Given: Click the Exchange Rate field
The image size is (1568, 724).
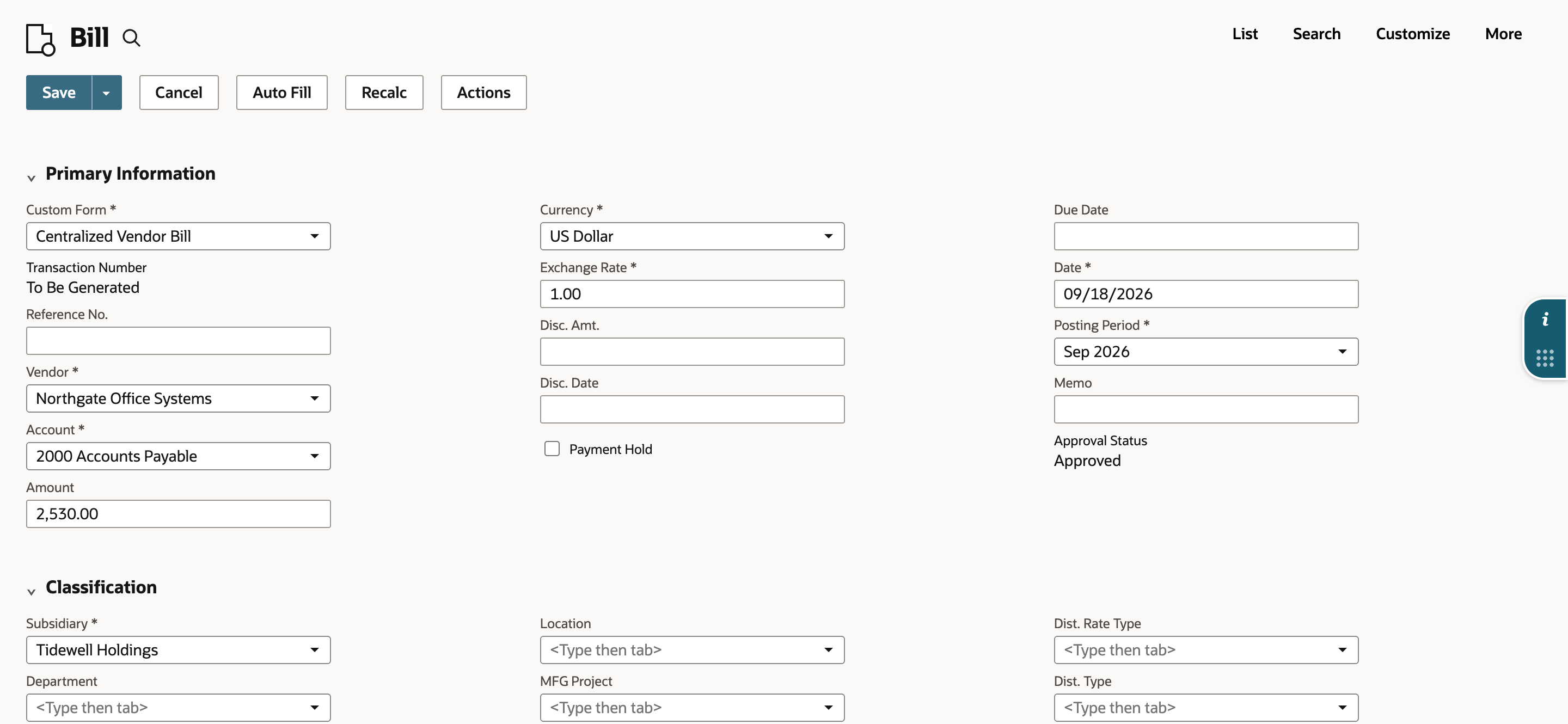Looking at the screenshot, I should click(x=692, y=294).
